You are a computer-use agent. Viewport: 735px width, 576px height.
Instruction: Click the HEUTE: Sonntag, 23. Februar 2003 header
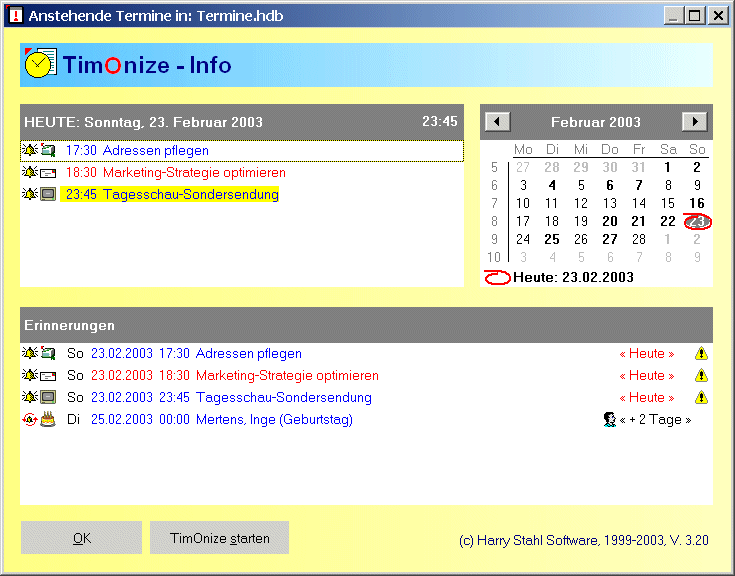242,122
